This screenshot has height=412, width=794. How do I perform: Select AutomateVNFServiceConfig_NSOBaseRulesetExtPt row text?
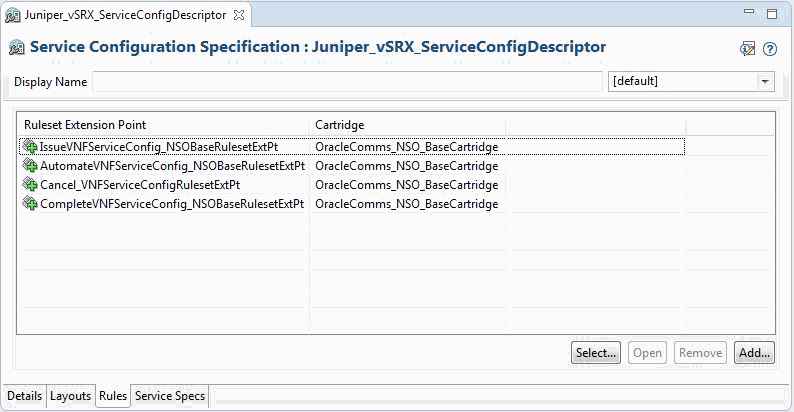[172, 166]
